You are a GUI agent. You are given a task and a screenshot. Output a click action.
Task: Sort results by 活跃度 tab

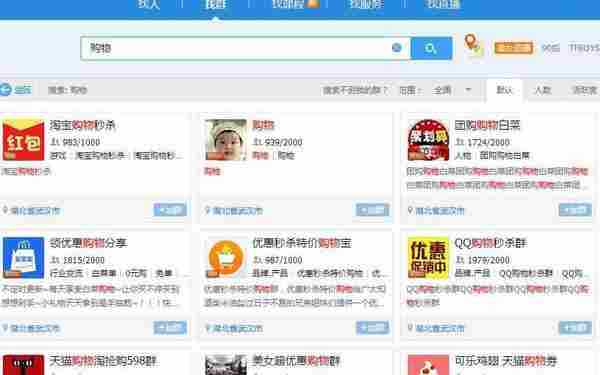584,90
